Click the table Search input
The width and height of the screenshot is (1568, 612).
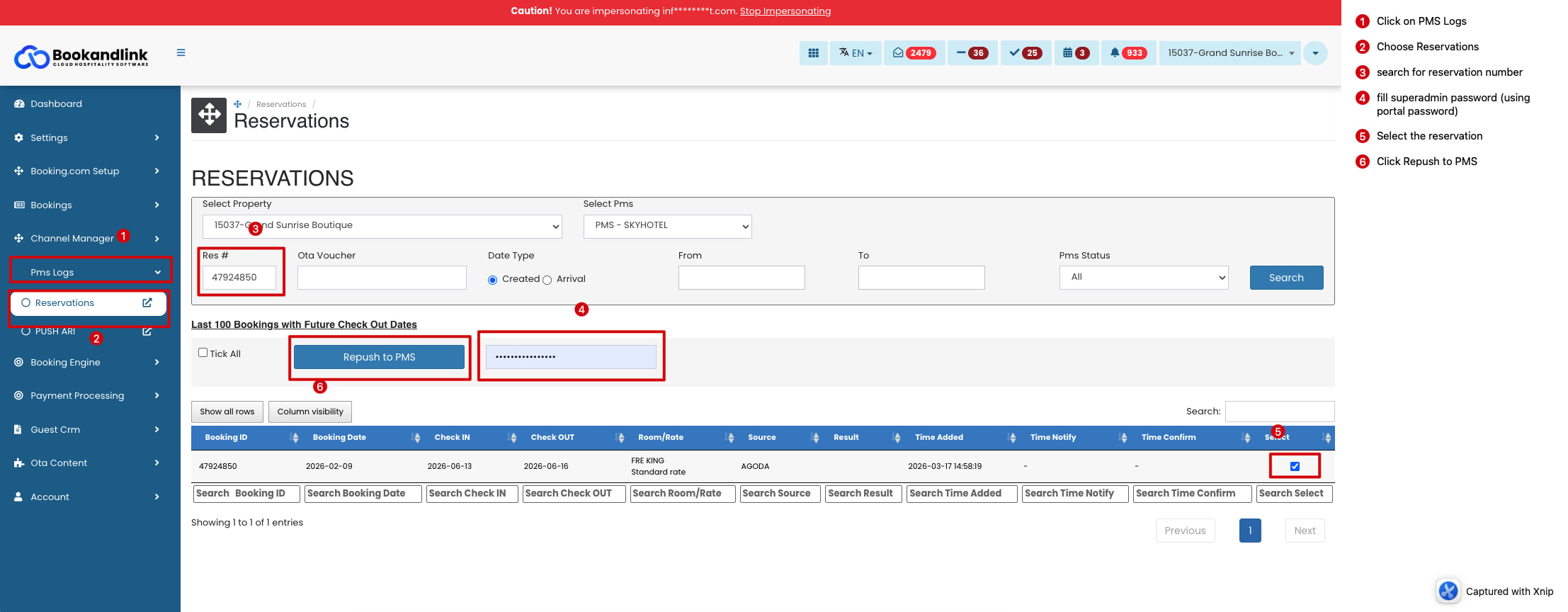[x=1280, y=412]
